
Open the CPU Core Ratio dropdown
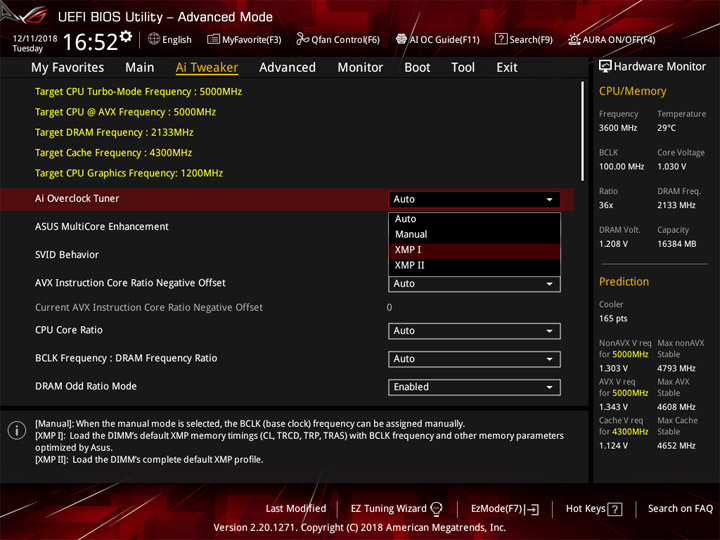474,331
